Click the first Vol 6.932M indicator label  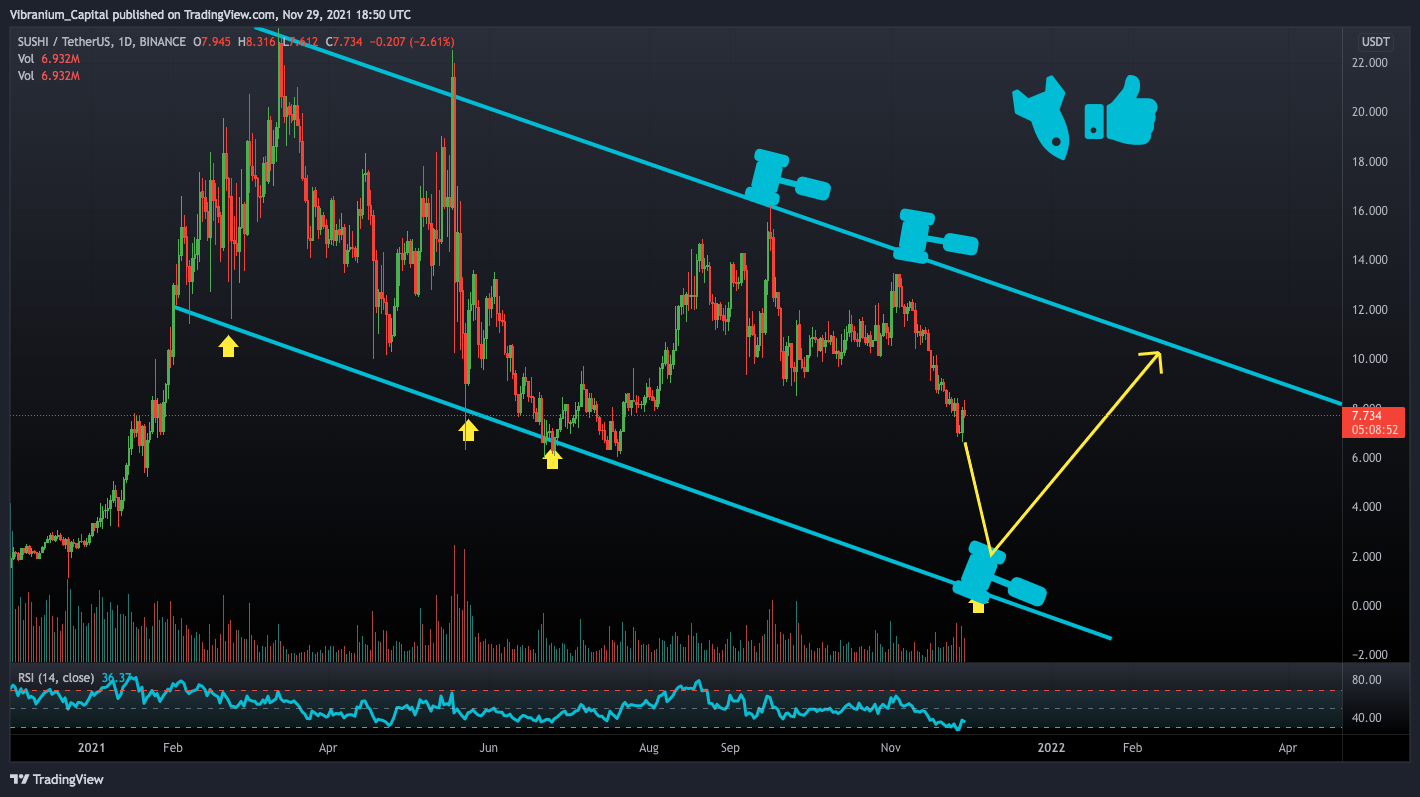point(49,59)
